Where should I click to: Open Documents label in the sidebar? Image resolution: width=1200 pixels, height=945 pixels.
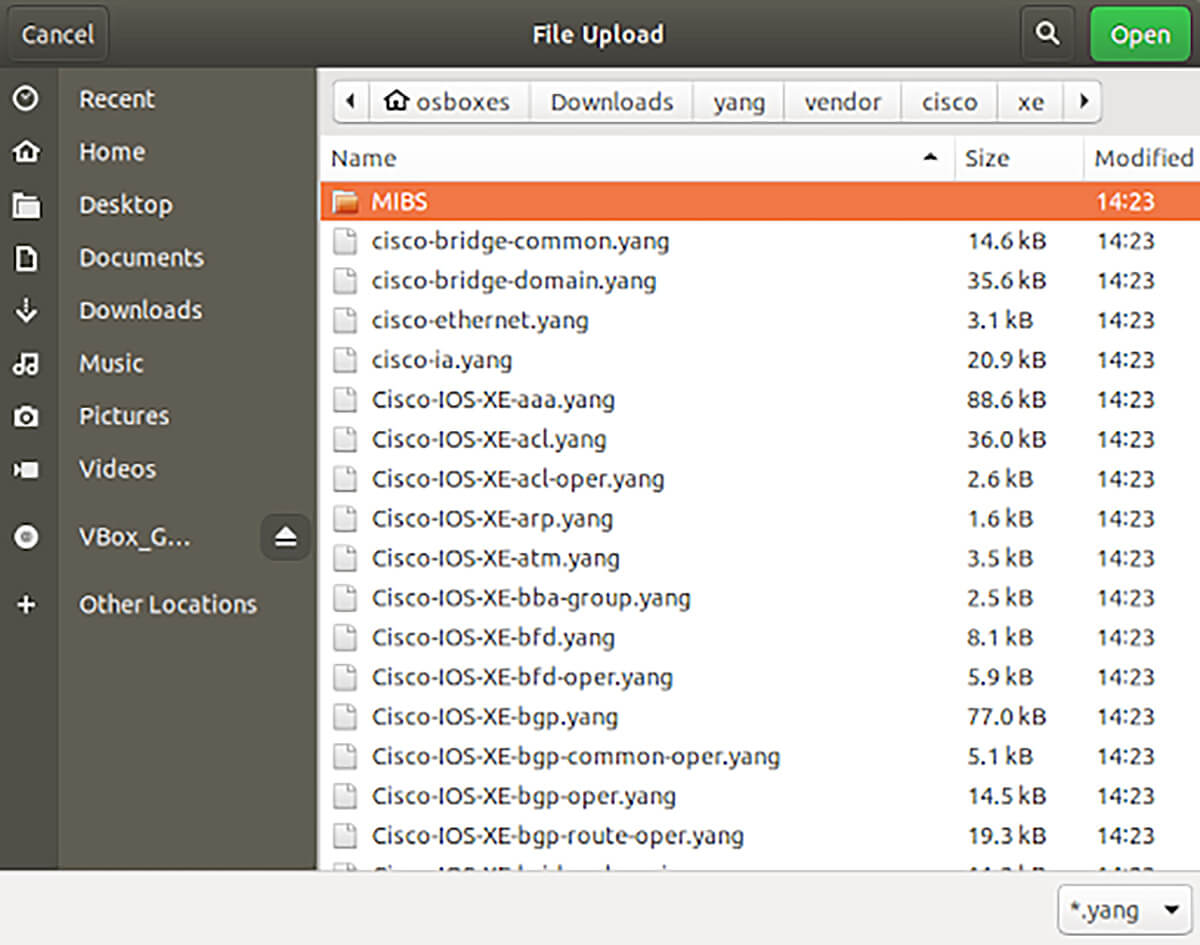(141, 258)
